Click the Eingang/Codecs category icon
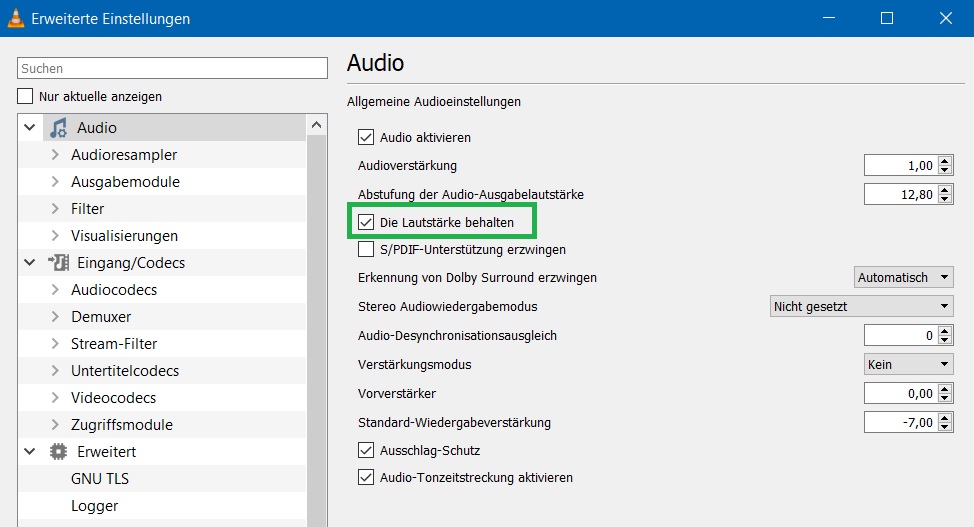This screenshot has width=974, height=527. (58, 263)
